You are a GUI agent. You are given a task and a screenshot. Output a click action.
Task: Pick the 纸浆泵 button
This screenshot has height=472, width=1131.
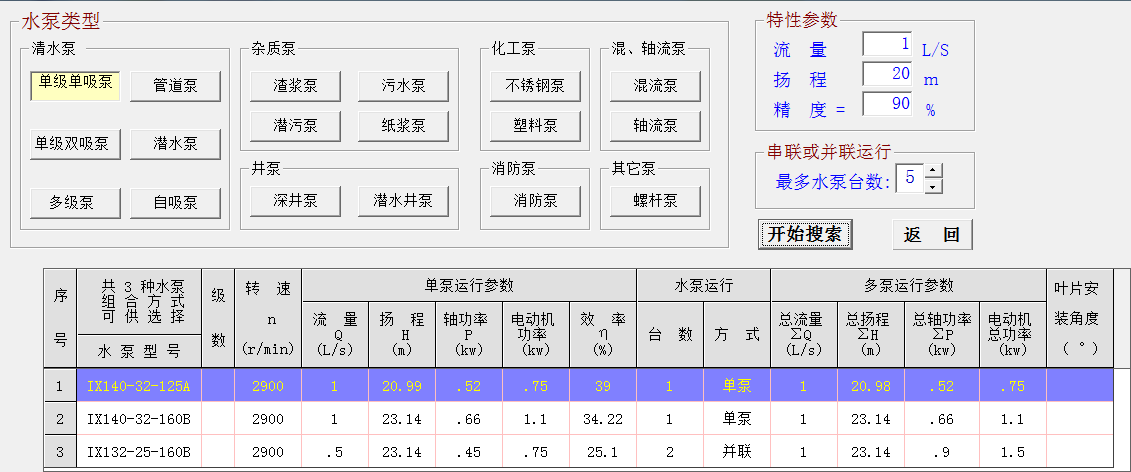pos(403,126)
